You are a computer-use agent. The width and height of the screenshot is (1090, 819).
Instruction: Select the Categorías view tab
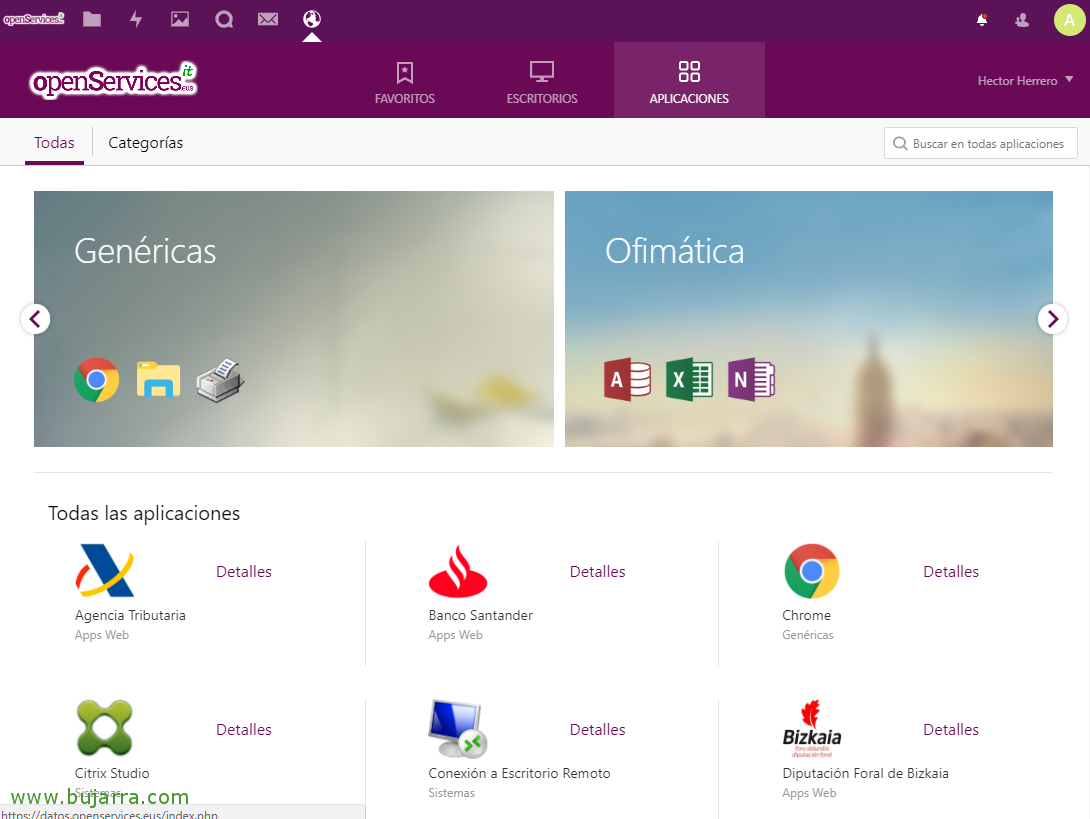(x=146, y=143)
